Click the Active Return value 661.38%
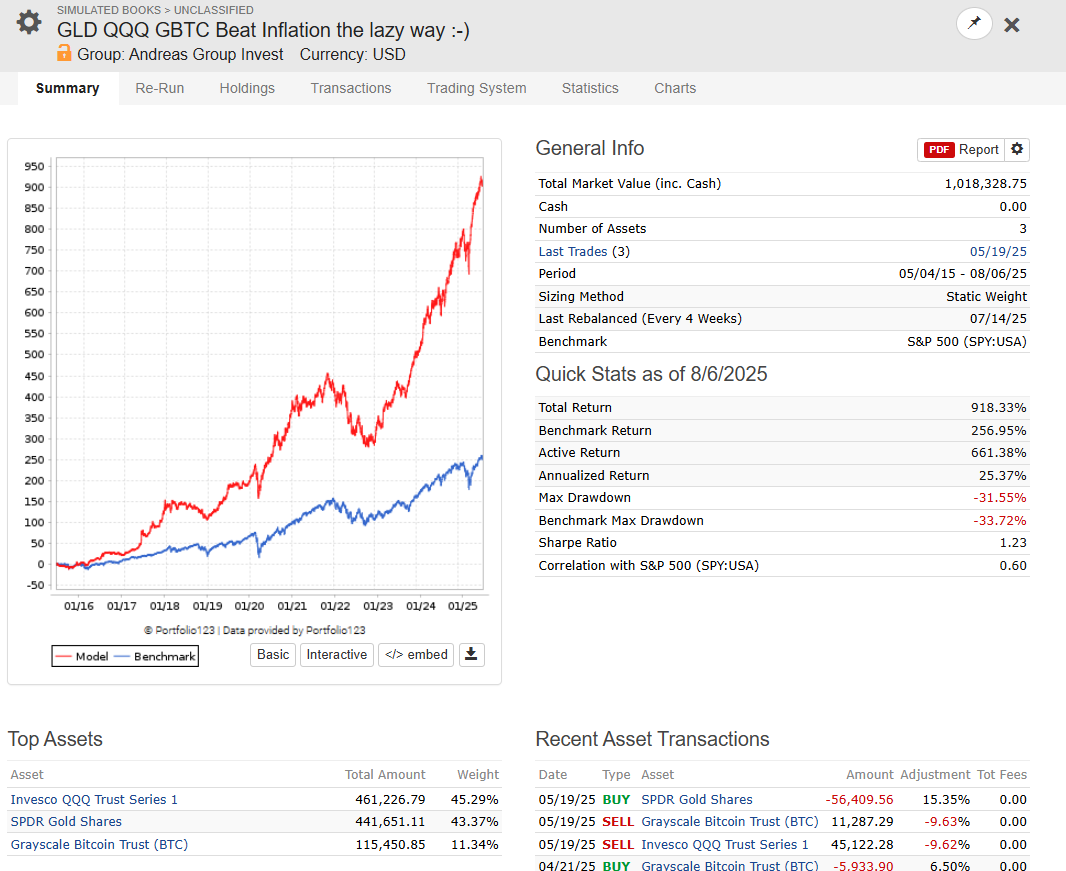 pos(999,453)
